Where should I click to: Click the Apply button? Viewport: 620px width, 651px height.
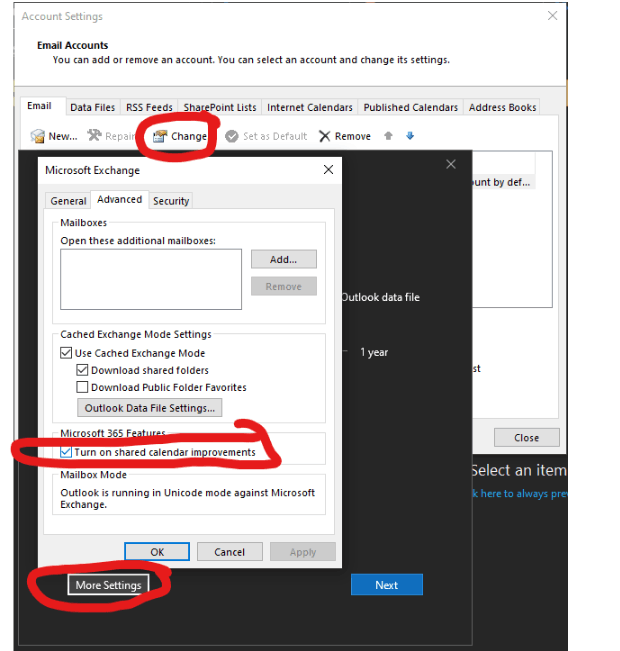click(303, 552)
